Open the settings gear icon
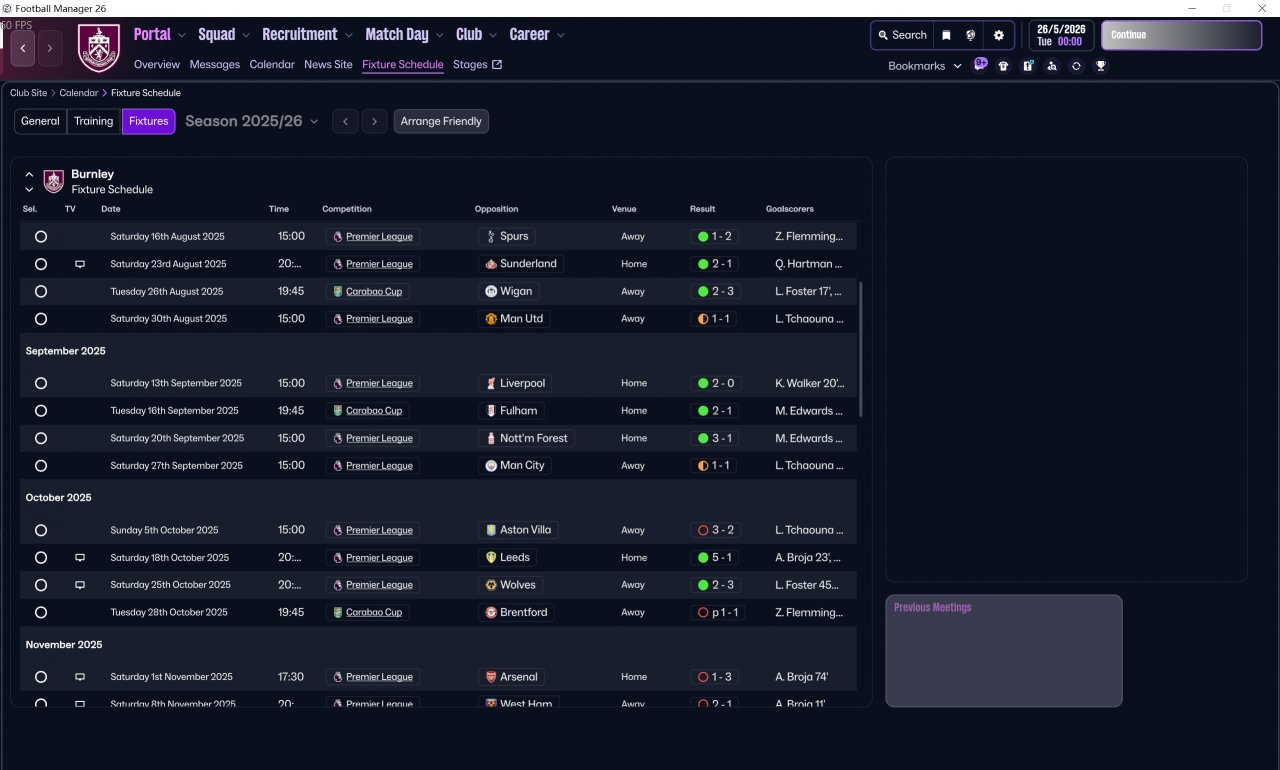1280x770 pixels. pos(998,35)
